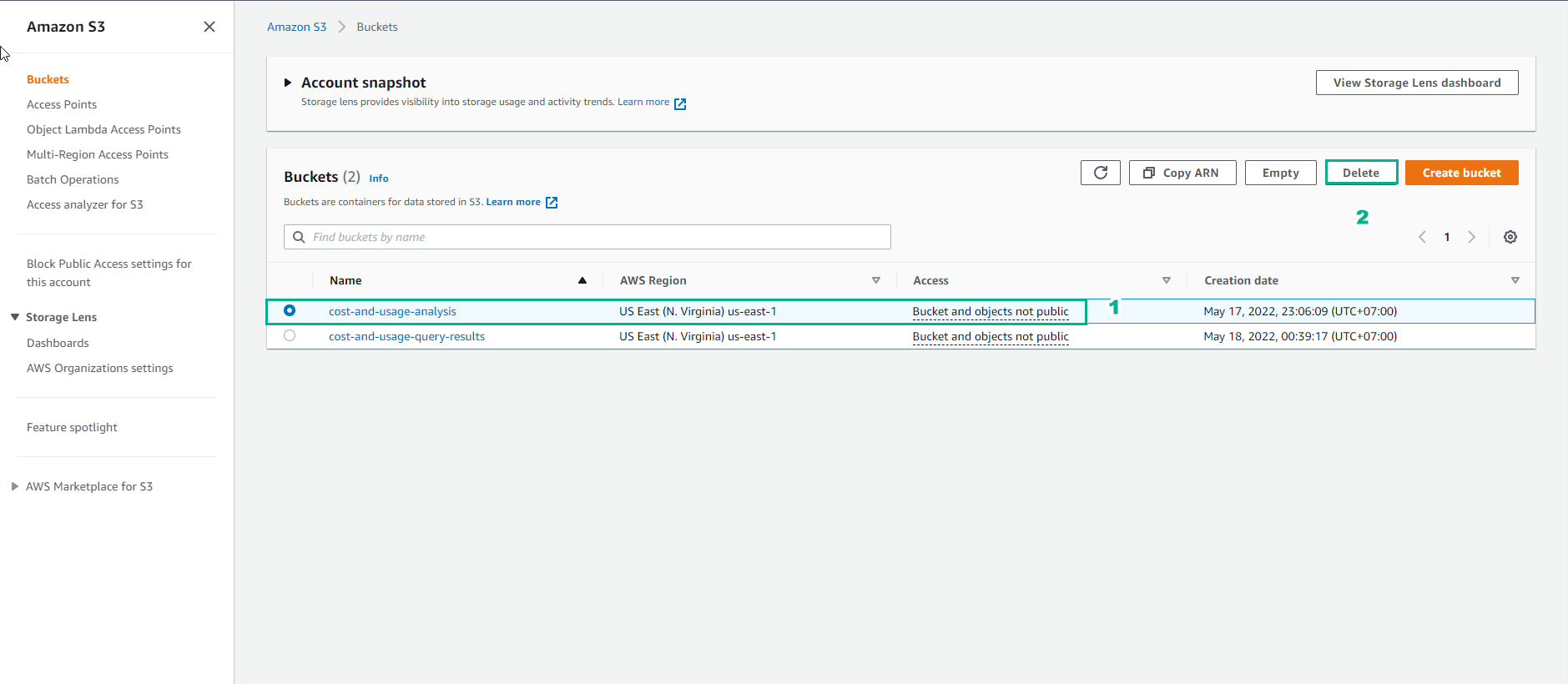
Task: Open the cost-and-usage-analysis bucket
Action: coord(392,311)
